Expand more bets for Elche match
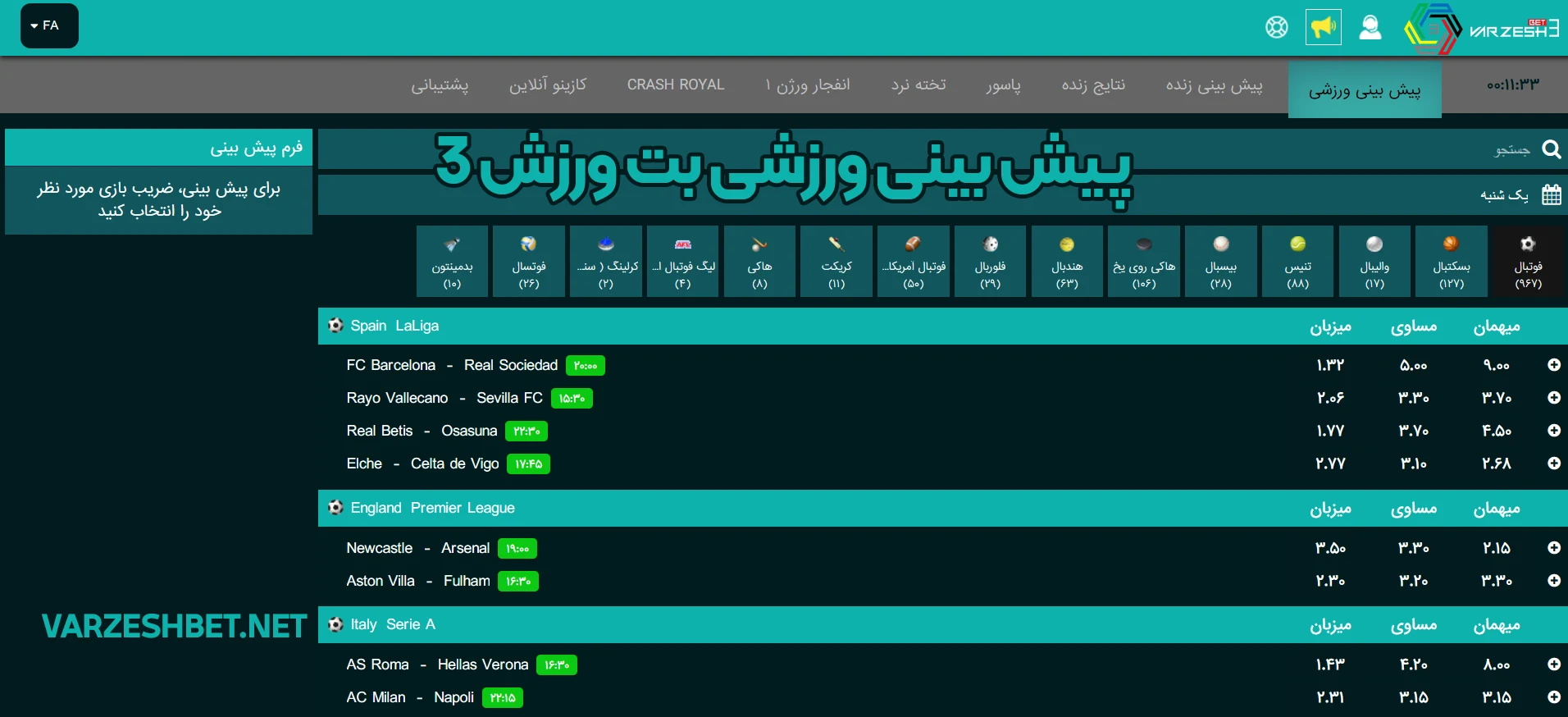 point(1553,464)
